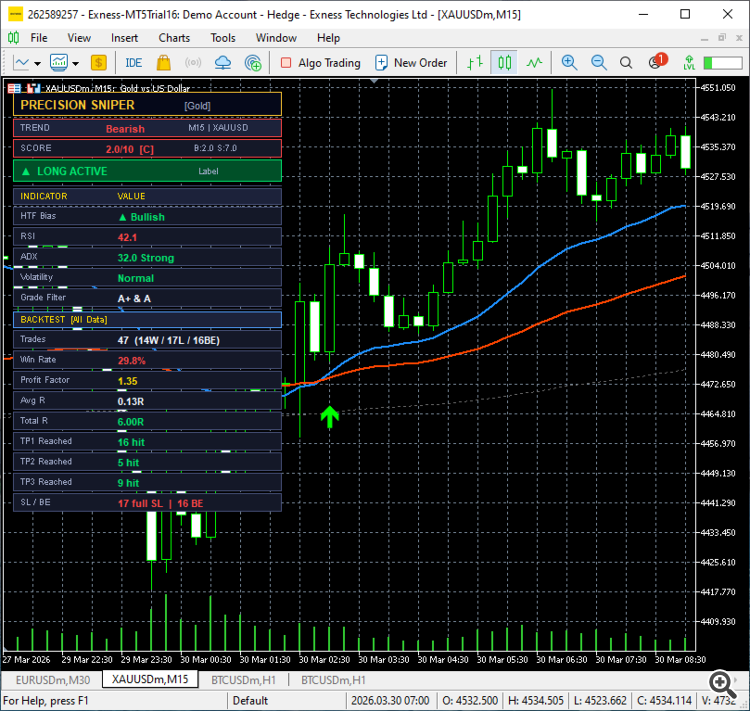Click the LONG ACTIVE status bar
Screen dimensions: 750x711
(x=147, y=171)
